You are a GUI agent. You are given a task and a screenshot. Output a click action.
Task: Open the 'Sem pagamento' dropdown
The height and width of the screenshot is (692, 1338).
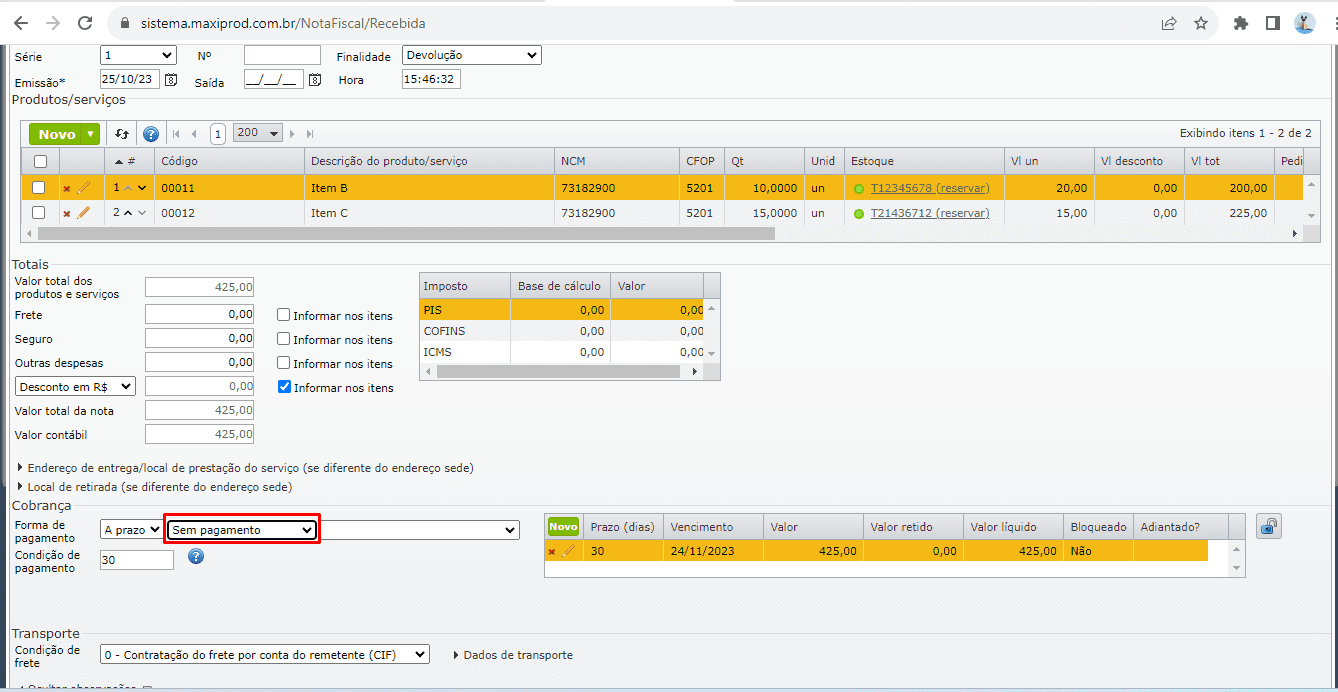(x=242, y=530)
